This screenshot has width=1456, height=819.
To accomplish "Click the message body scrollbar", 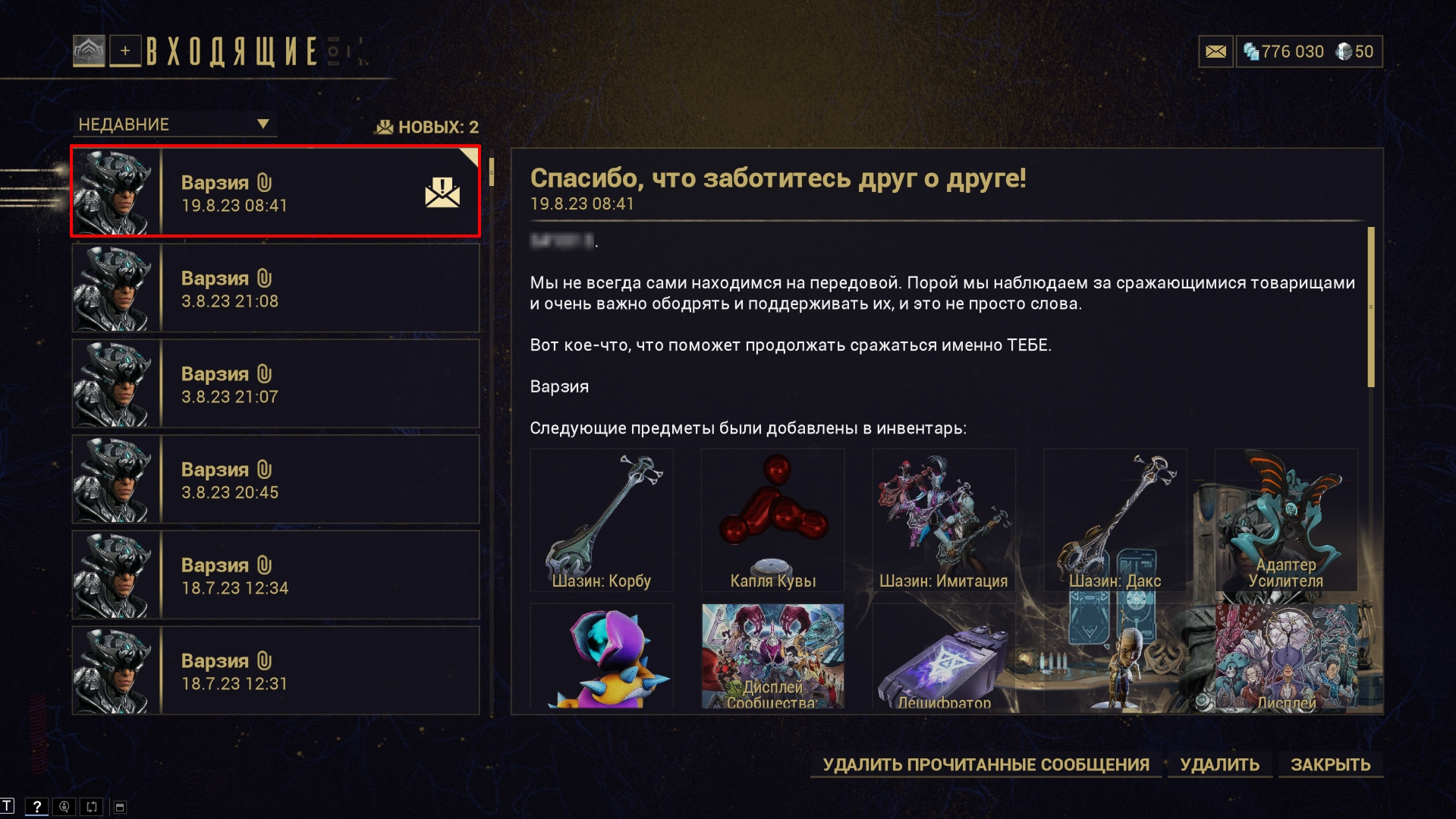I will click(1371, 307).
